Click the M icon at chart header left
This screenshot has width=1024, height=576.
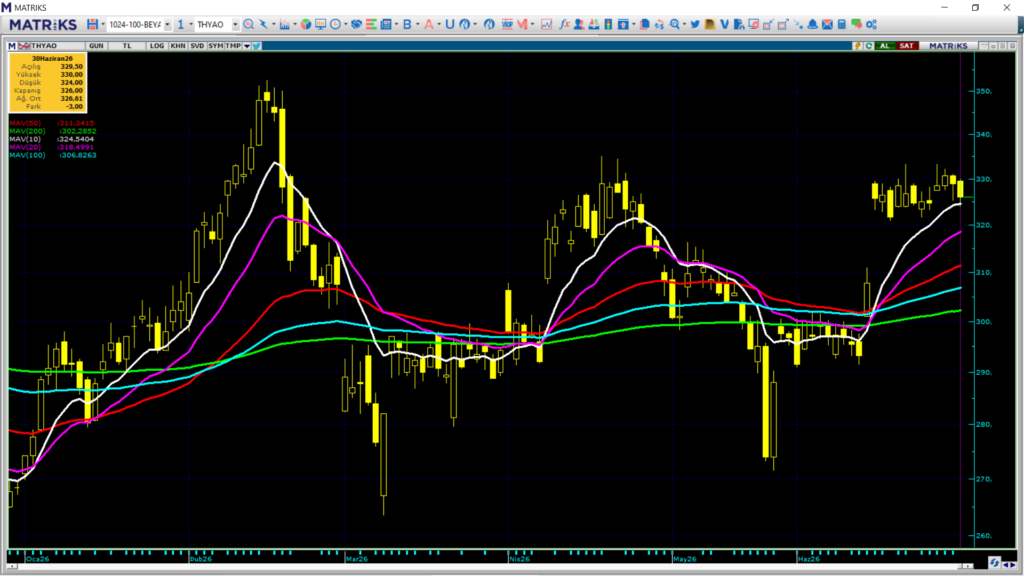[x=12, y=46]
